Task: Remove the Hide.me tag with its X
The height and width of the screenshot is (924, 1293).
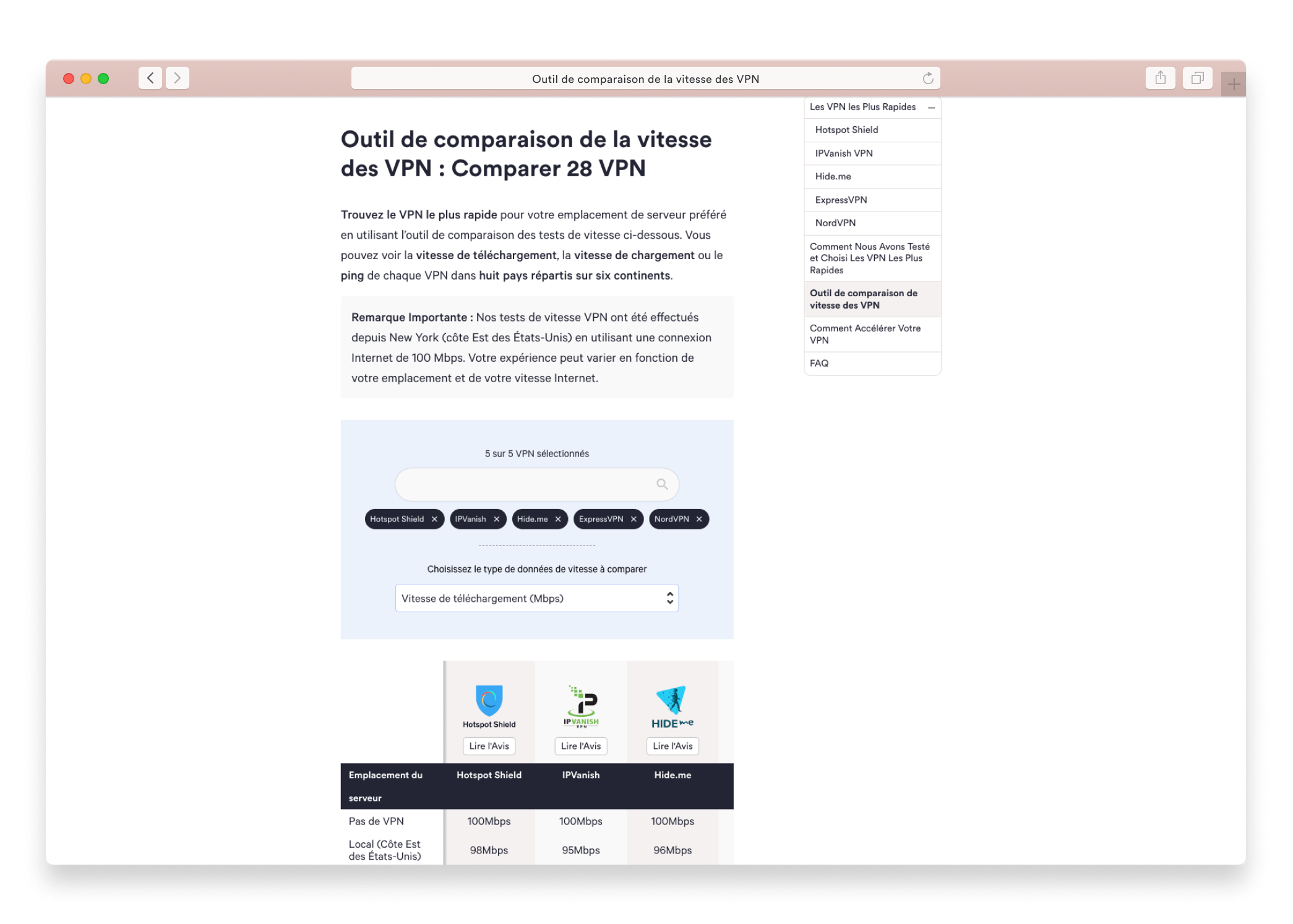Action: tap(558, 519)
